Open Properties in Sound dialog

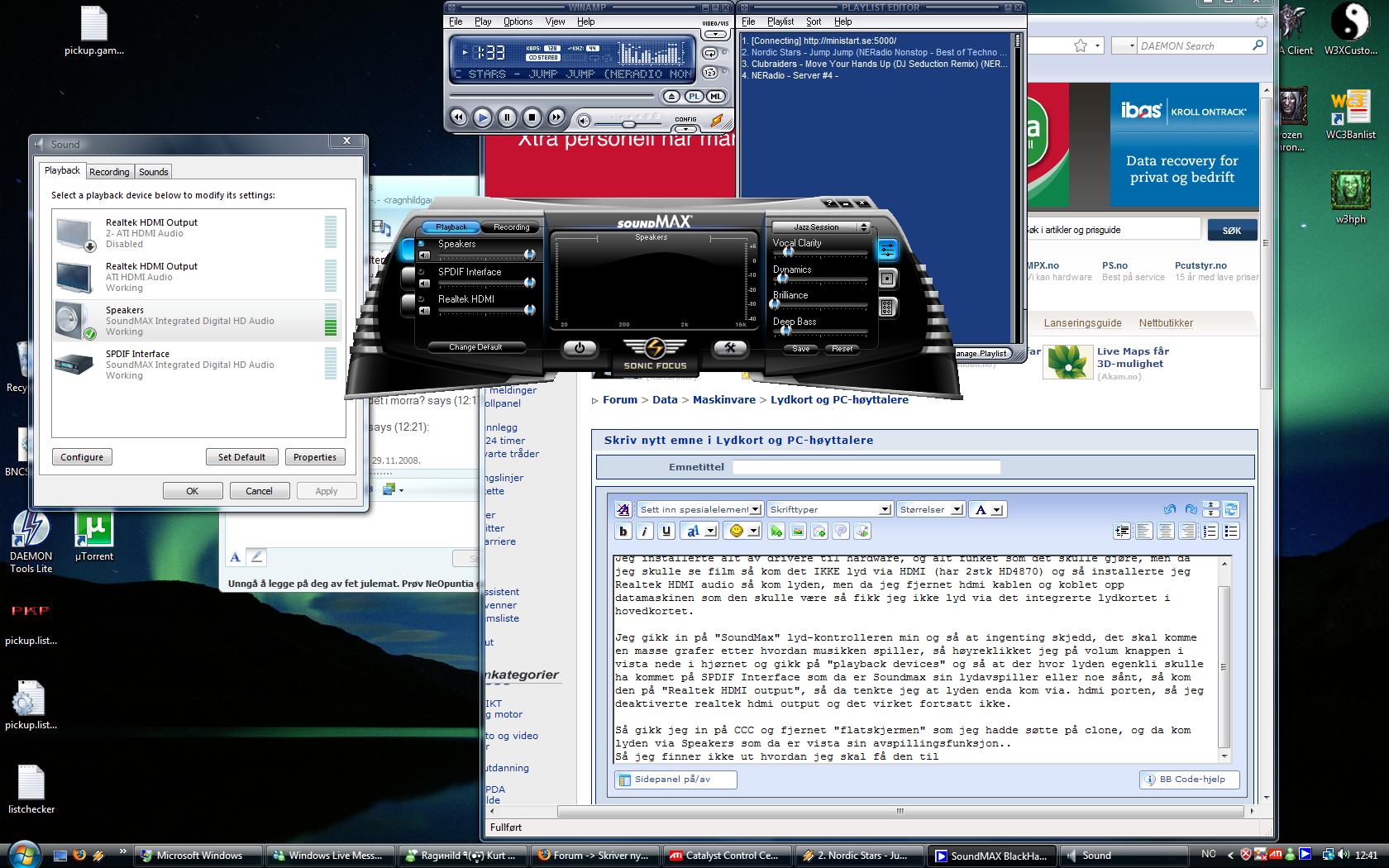pos(315,457)
